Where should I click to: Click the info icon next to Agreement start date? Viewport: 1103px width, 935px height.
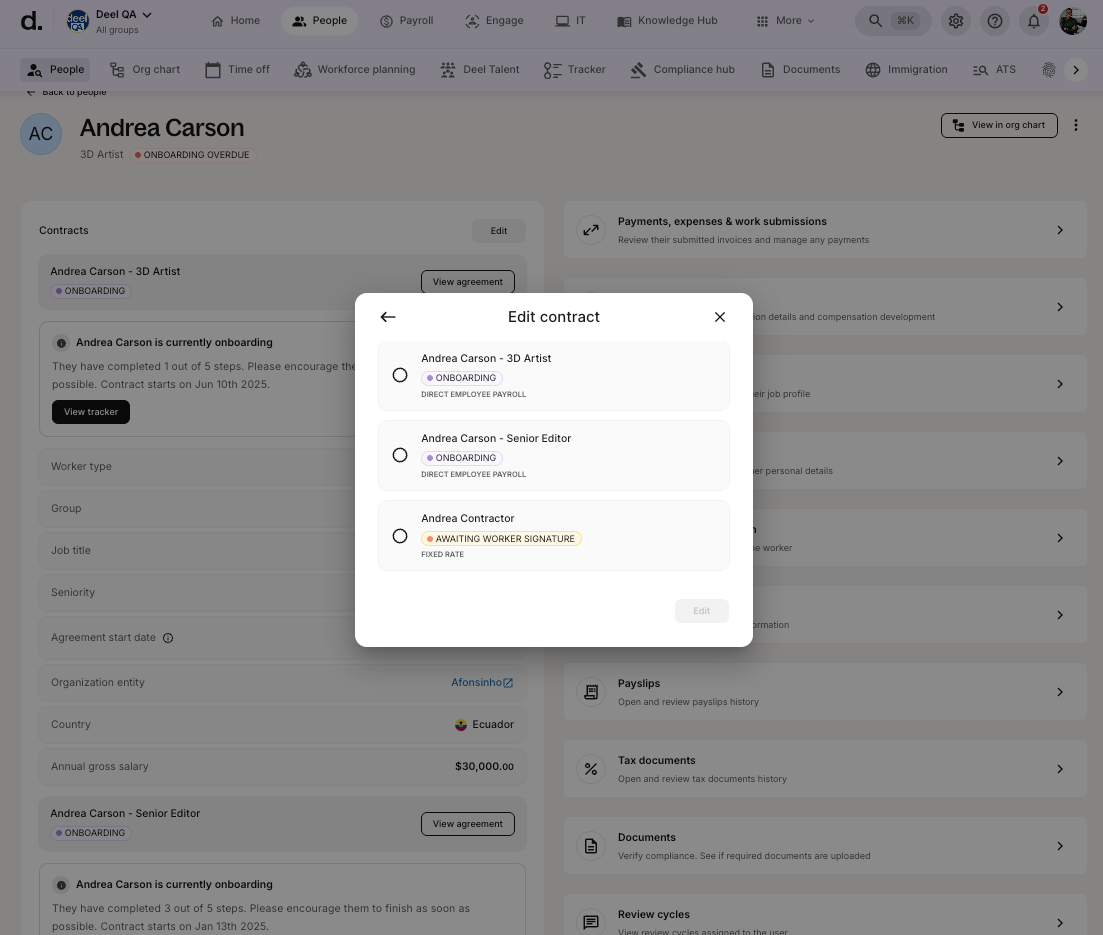click(x=168, y=638)
